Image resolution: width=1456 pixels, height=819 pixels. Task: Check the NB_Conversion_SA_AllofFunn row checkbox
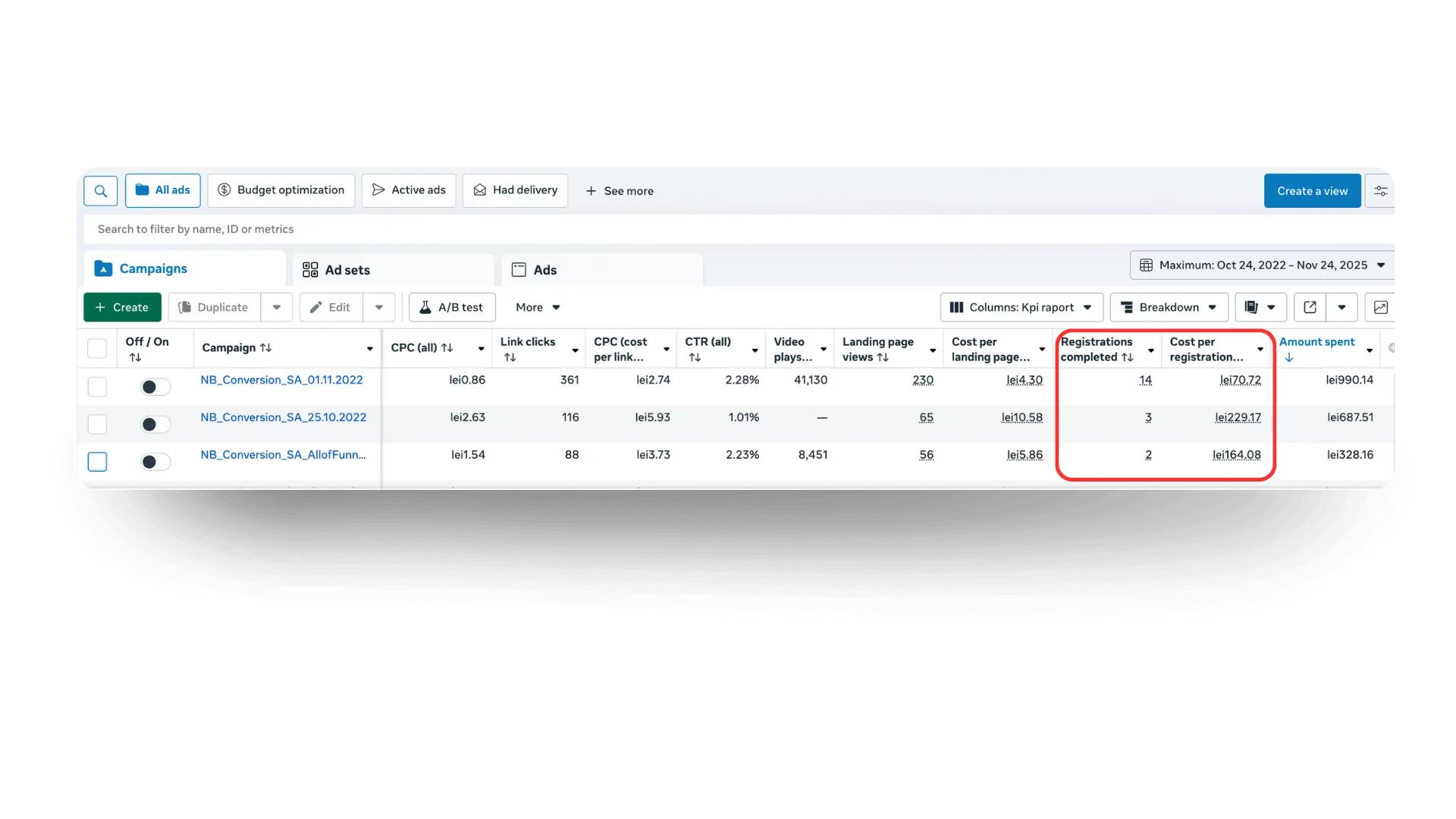97,462
